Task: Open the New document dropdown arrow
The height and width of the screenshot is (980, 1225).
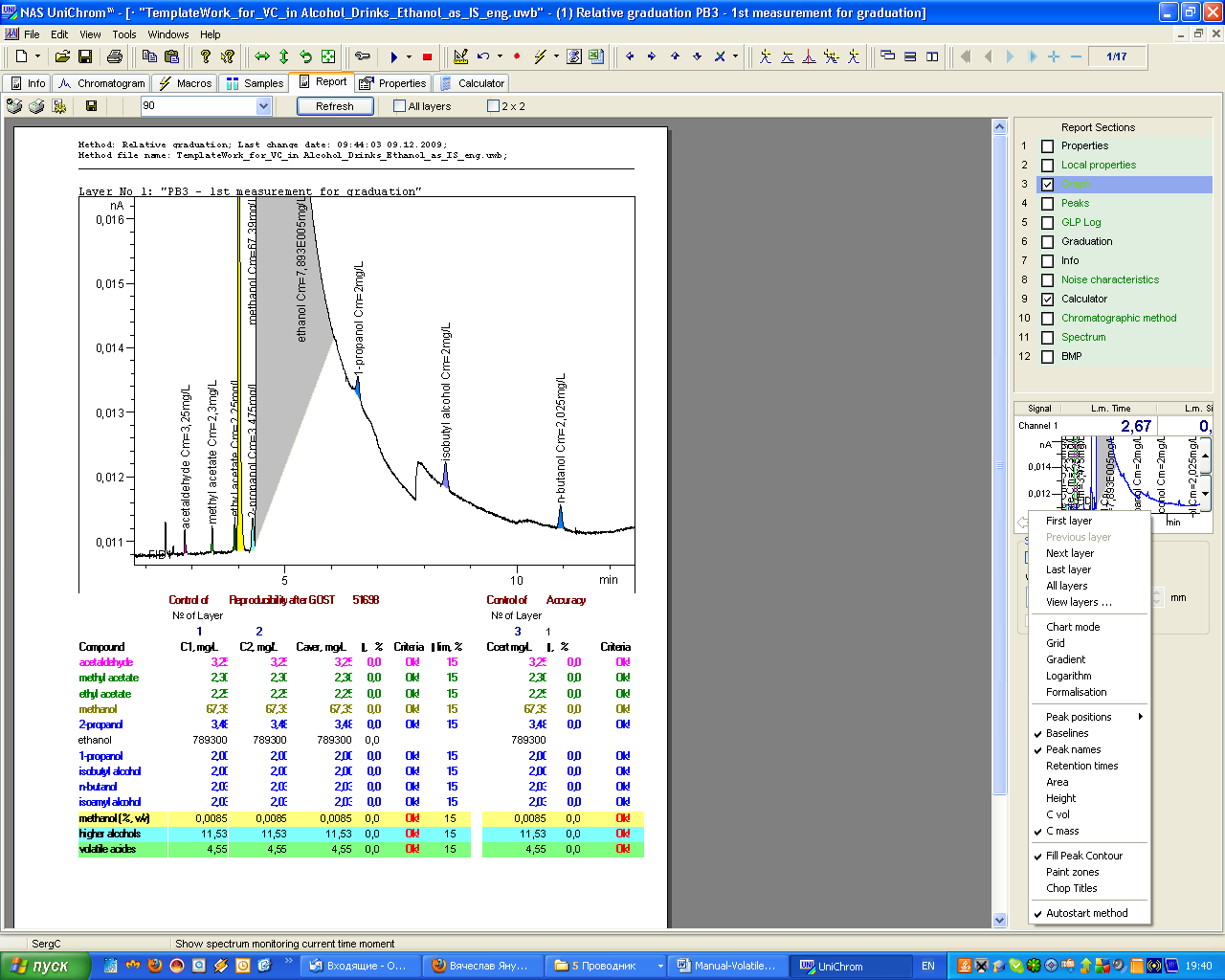Action: coord(37,57)
